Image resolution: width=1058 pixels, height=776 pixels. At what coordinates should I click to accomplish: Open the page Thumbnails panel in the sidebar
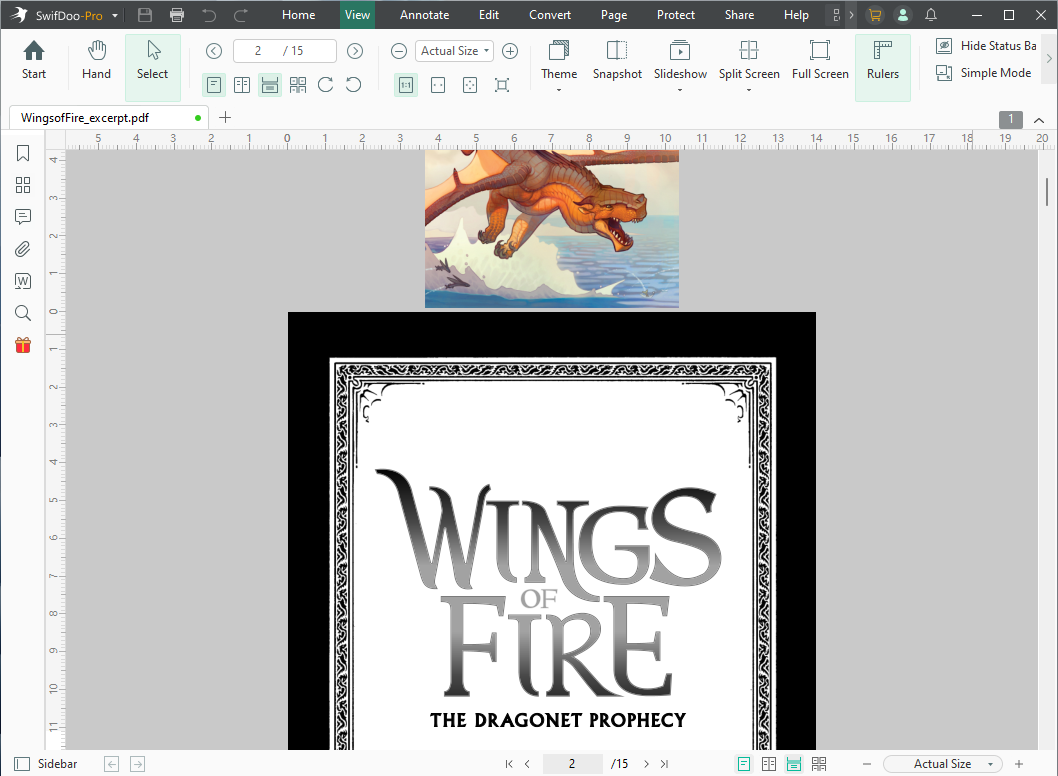[x=23, y=185]
